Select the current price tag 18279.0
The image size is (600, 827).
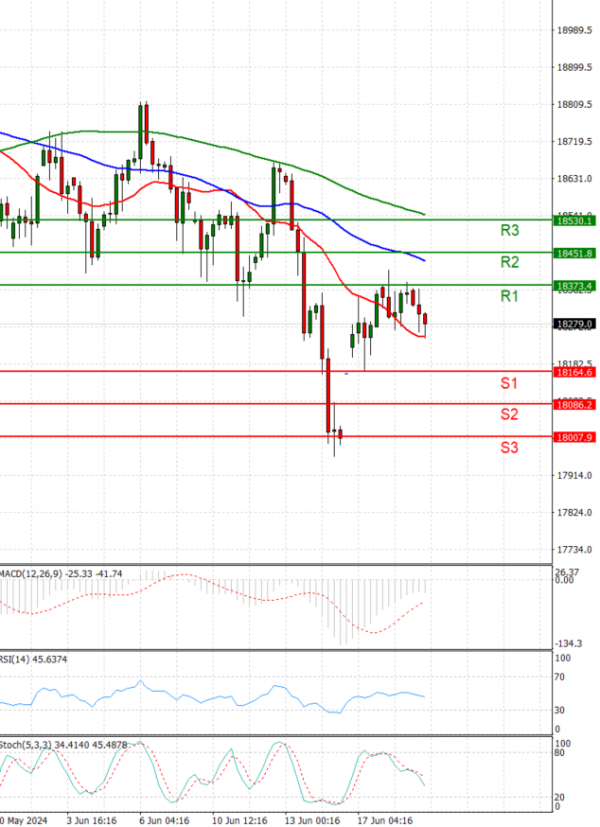(x=574, y=324)
